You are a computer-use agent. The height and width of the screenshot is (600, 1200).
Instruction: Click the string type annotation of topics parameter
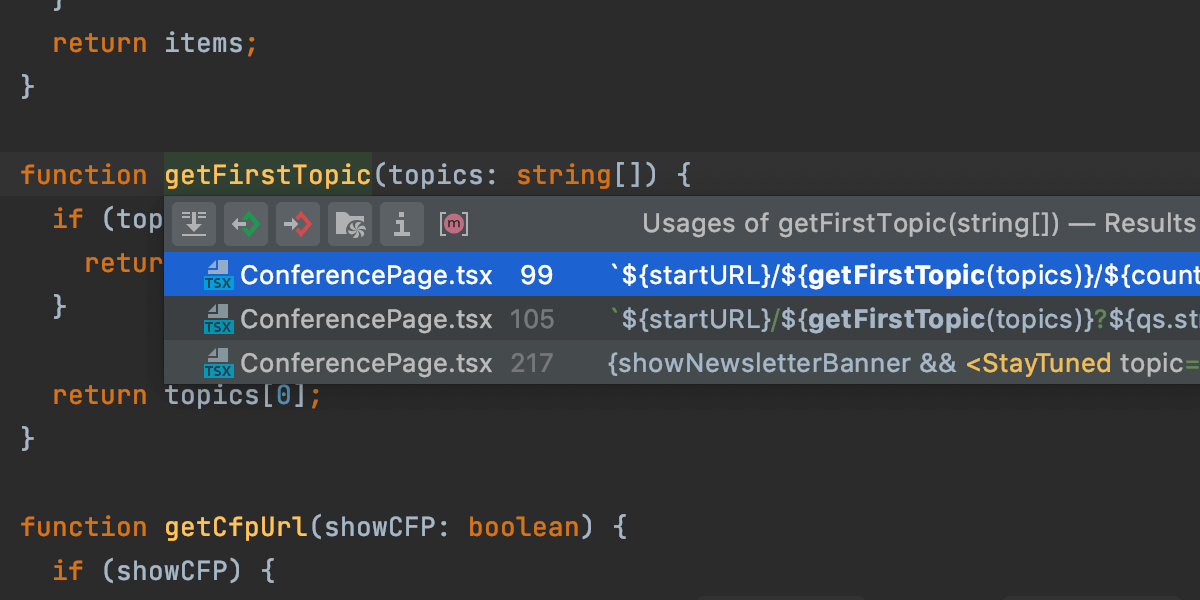(563, 174)
